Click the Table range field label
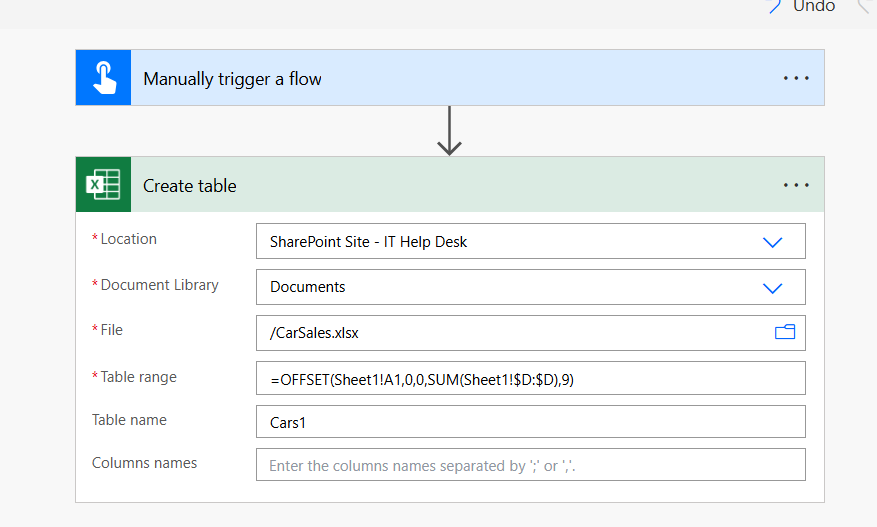 (x=138, y=377)
